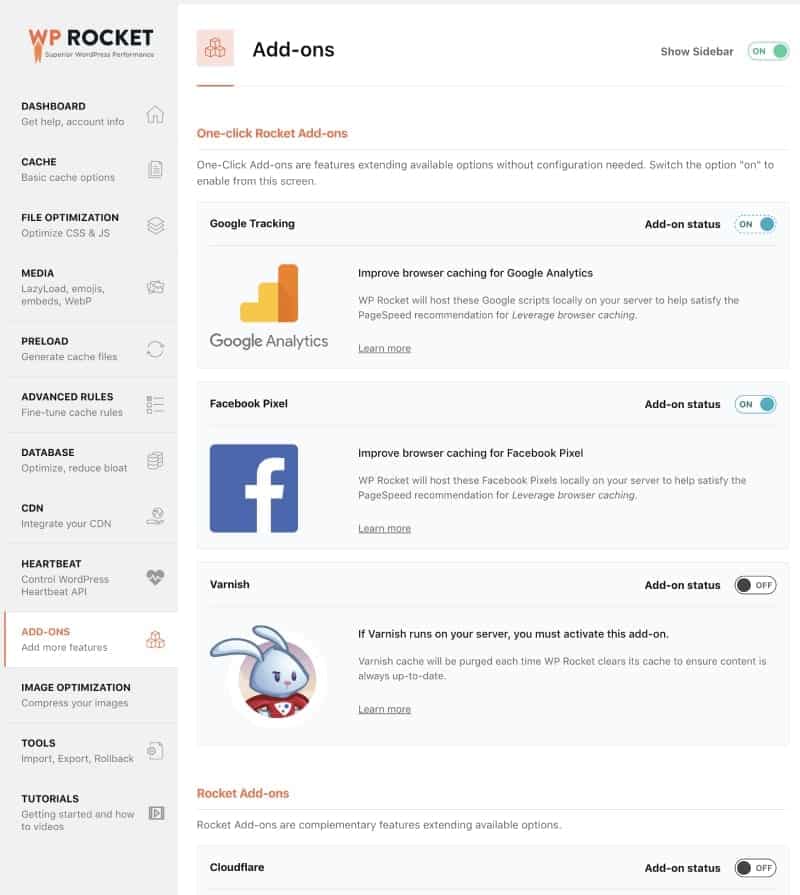Click the Advanced Rules list icon

pos(155,404)
